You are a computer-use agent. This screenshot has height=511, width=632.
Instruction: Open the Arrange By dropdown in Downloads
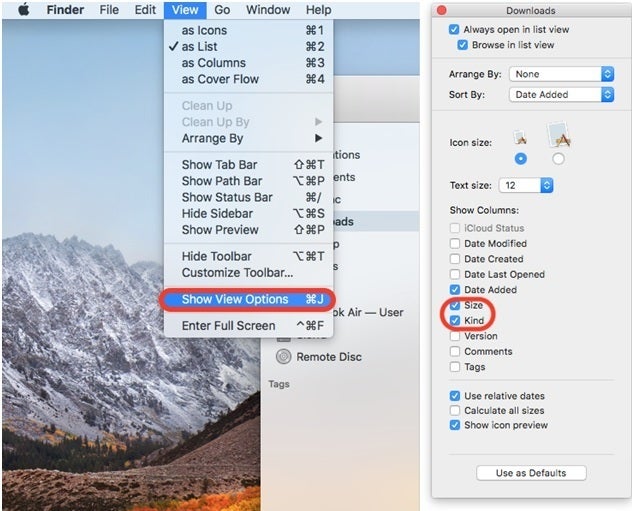pos(561,74)
